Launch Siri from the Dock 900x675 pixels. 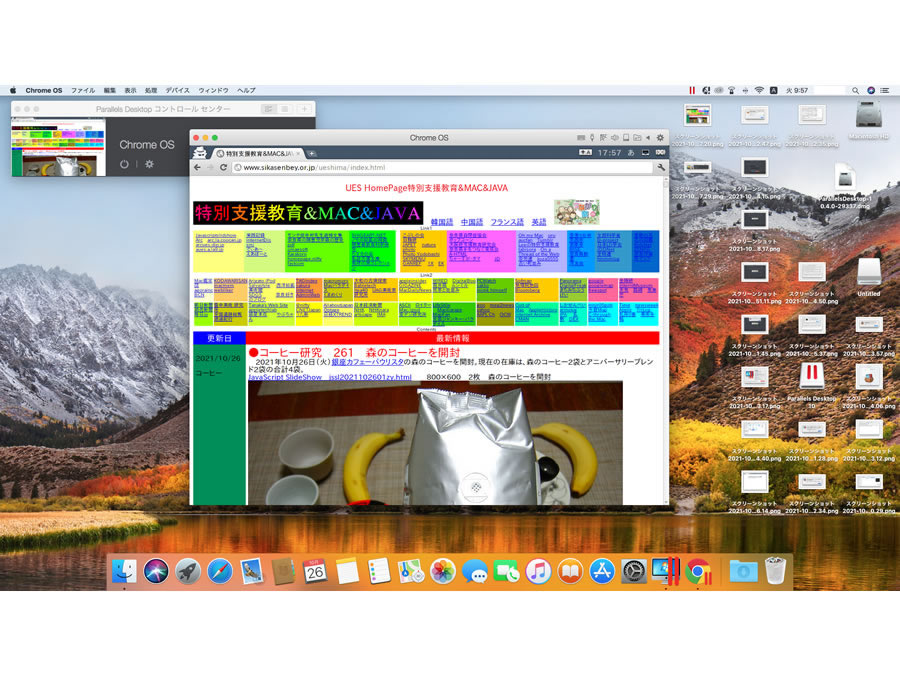pos(156,571)
